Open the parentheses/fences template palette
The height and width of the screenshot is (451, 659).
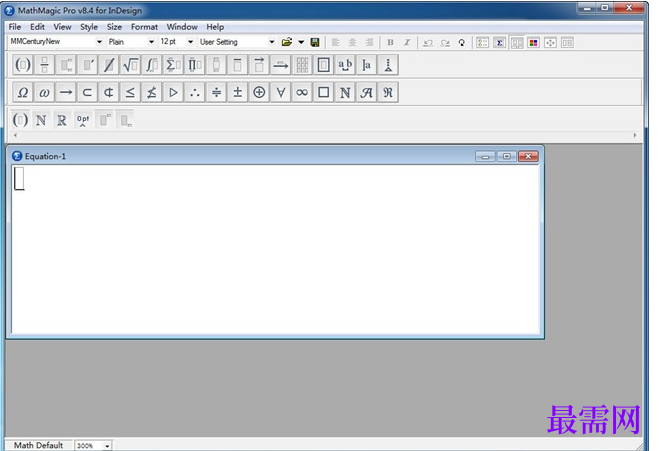23,65
